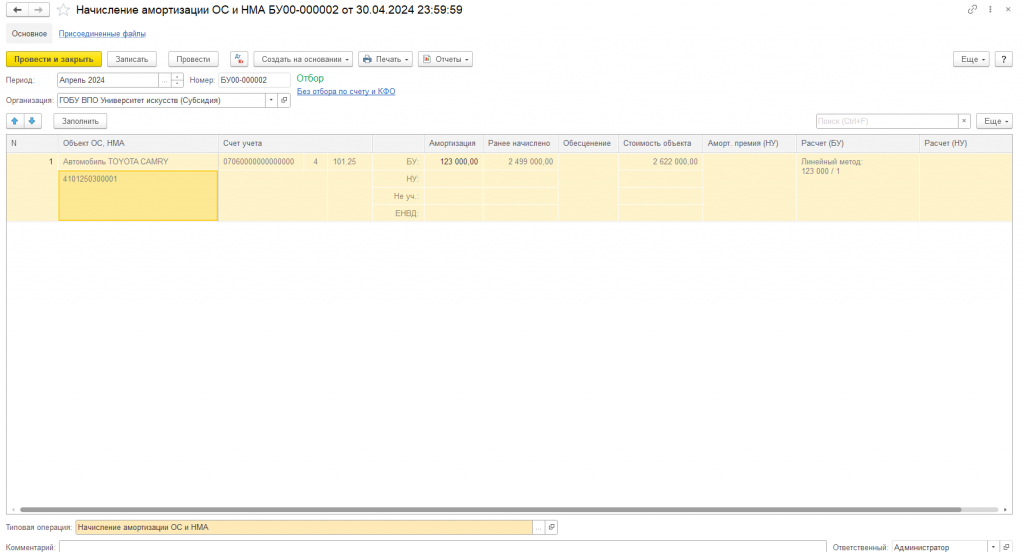Click the Комментарий input field
Viewport: 1024px width, 552px height.
pyautogui.click(x=443, y=547)
